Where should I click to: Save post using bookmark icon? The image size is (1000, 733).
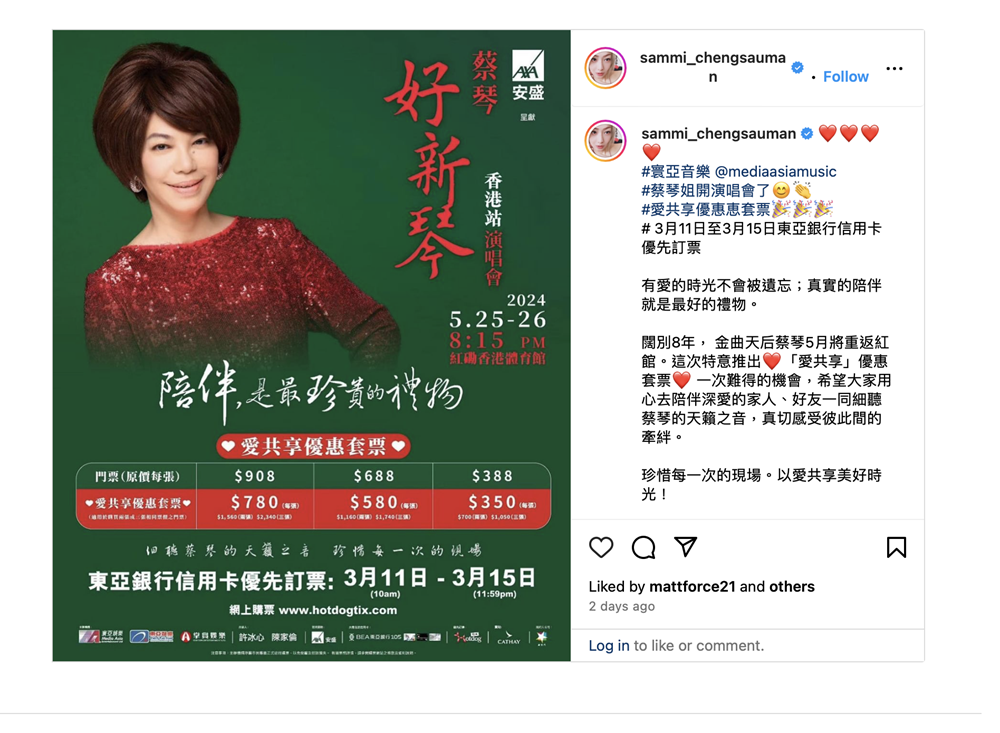point(896,547)
